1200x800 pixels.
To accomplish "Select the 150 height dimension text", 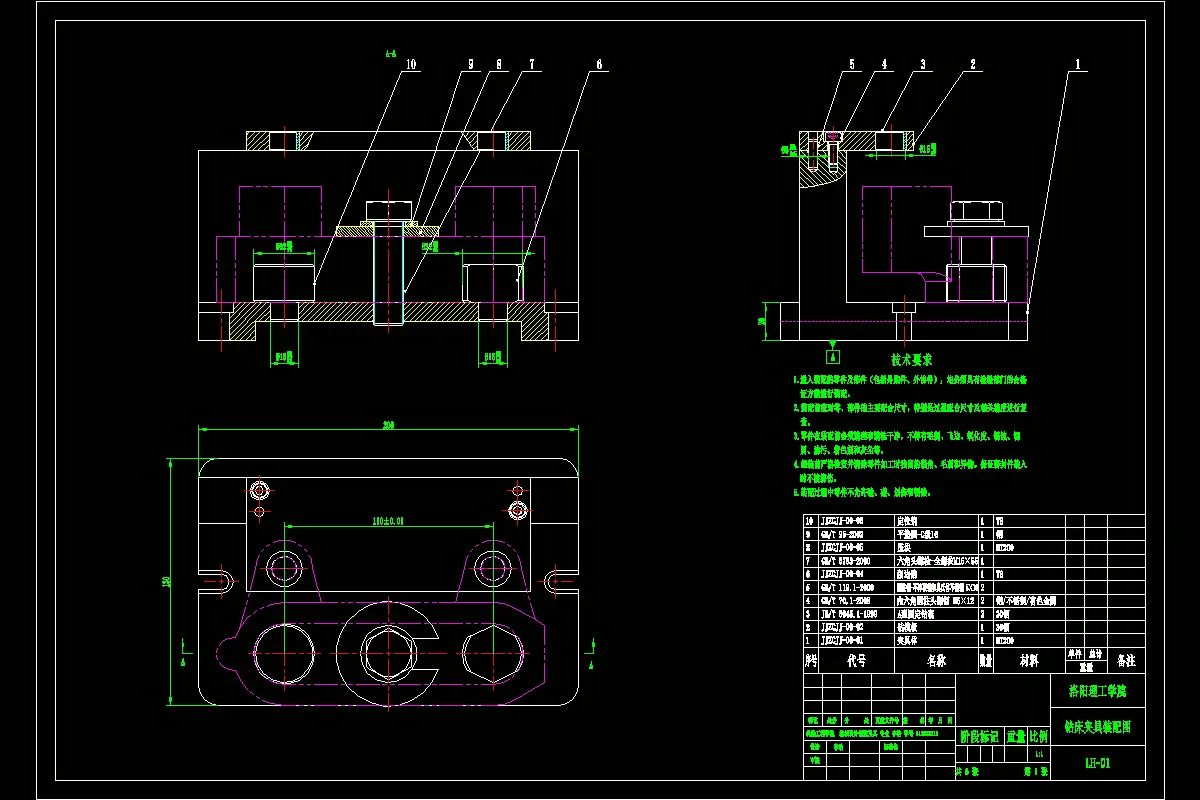I will (166, 582).
